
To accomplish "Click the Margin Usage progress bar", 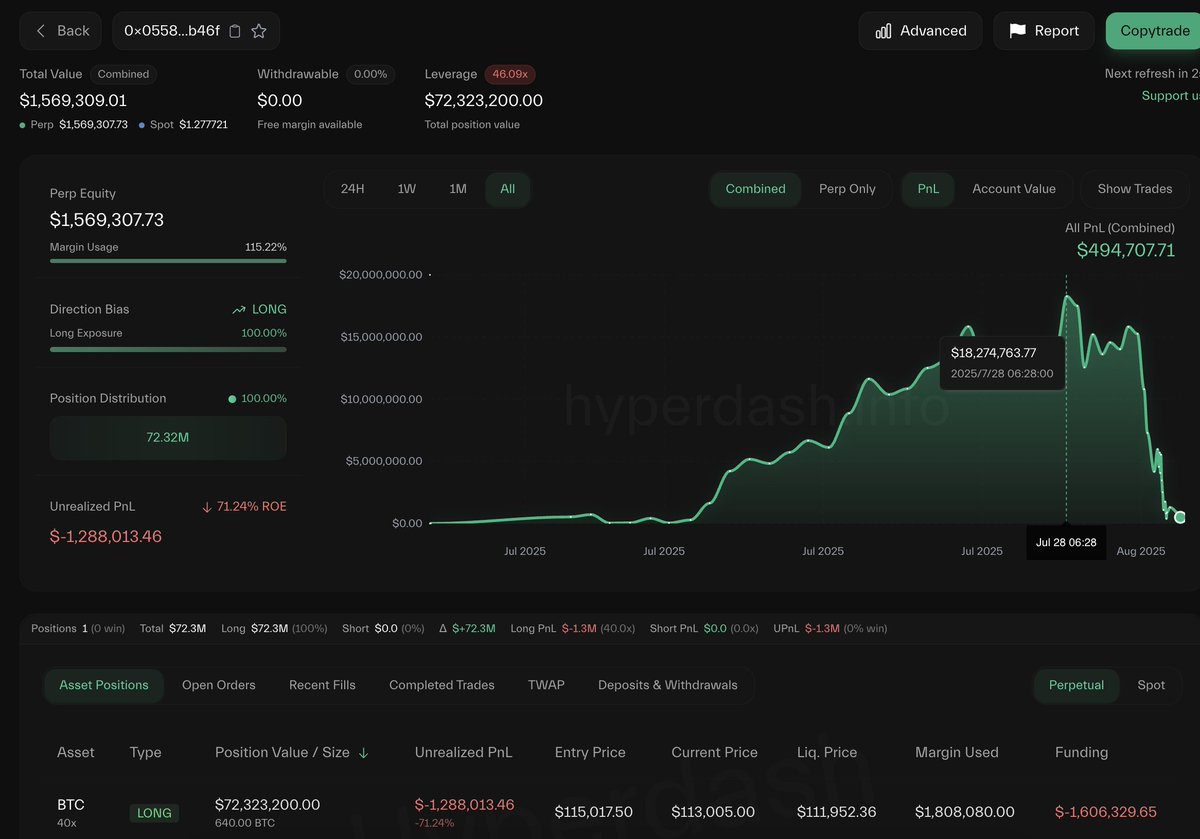I will click(168, 261).
